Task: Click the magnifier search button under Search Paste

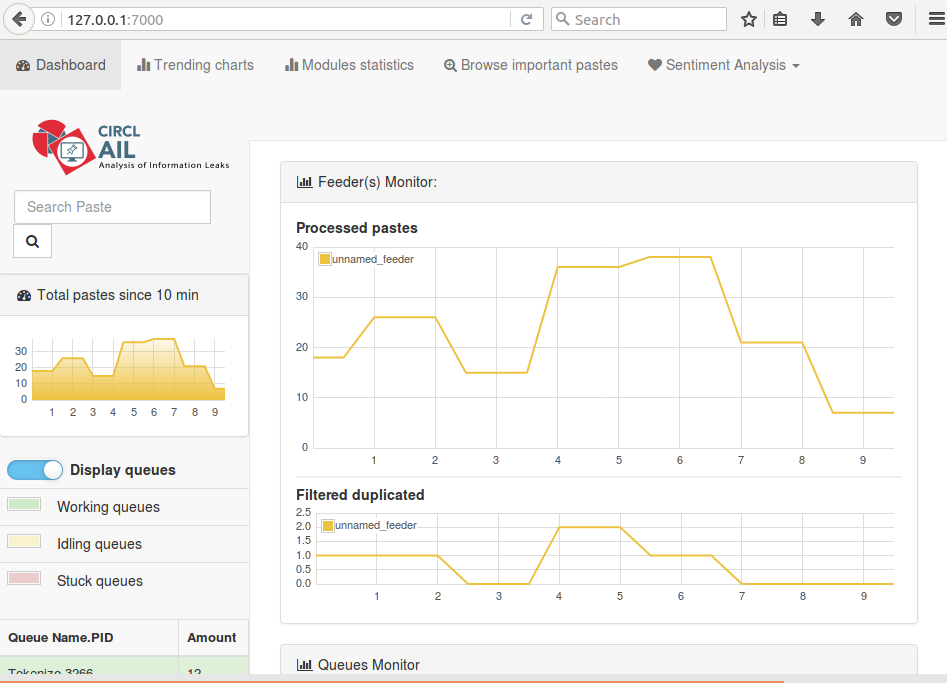Action: click(x=32, y=241)
